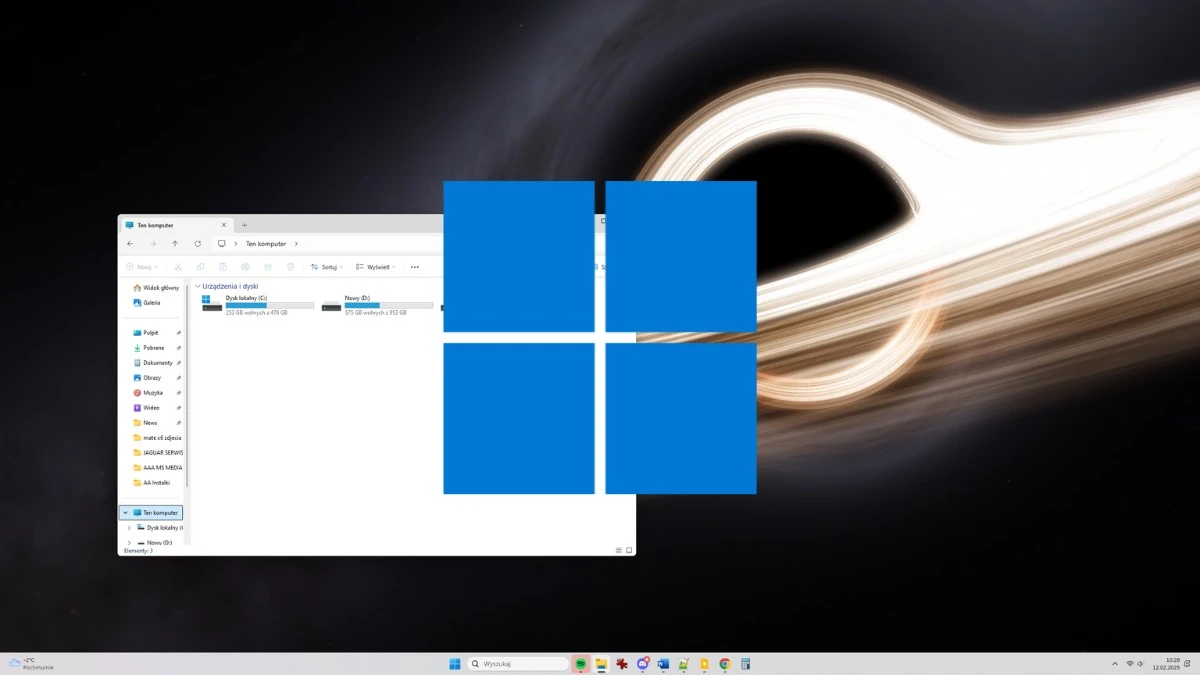This screenshot has height=675, width=1200.
Task: Unpin Pulpit from the quick access list
Action: (178, 332)
